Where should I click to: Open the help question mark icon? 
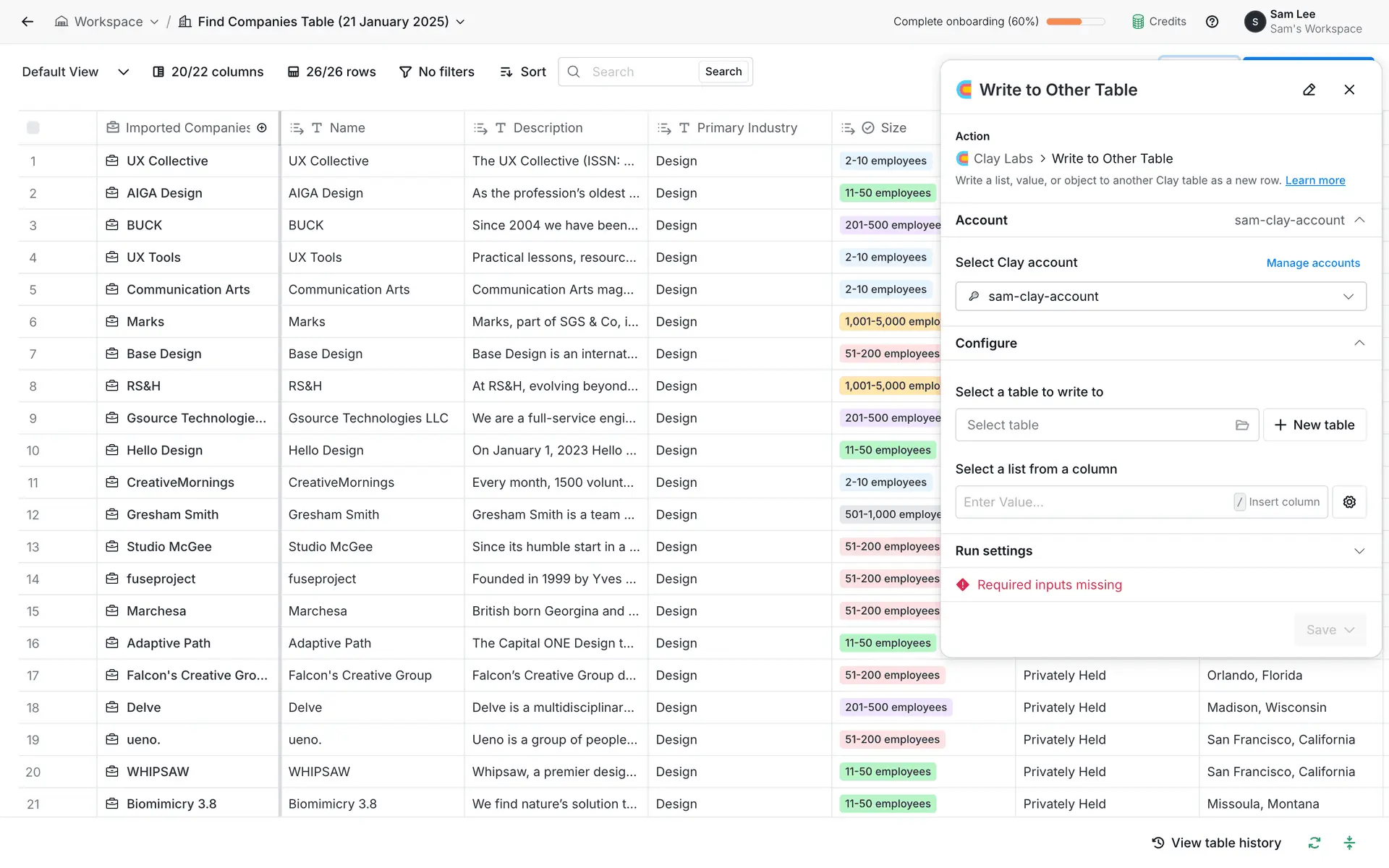[x=1212, y=22]
